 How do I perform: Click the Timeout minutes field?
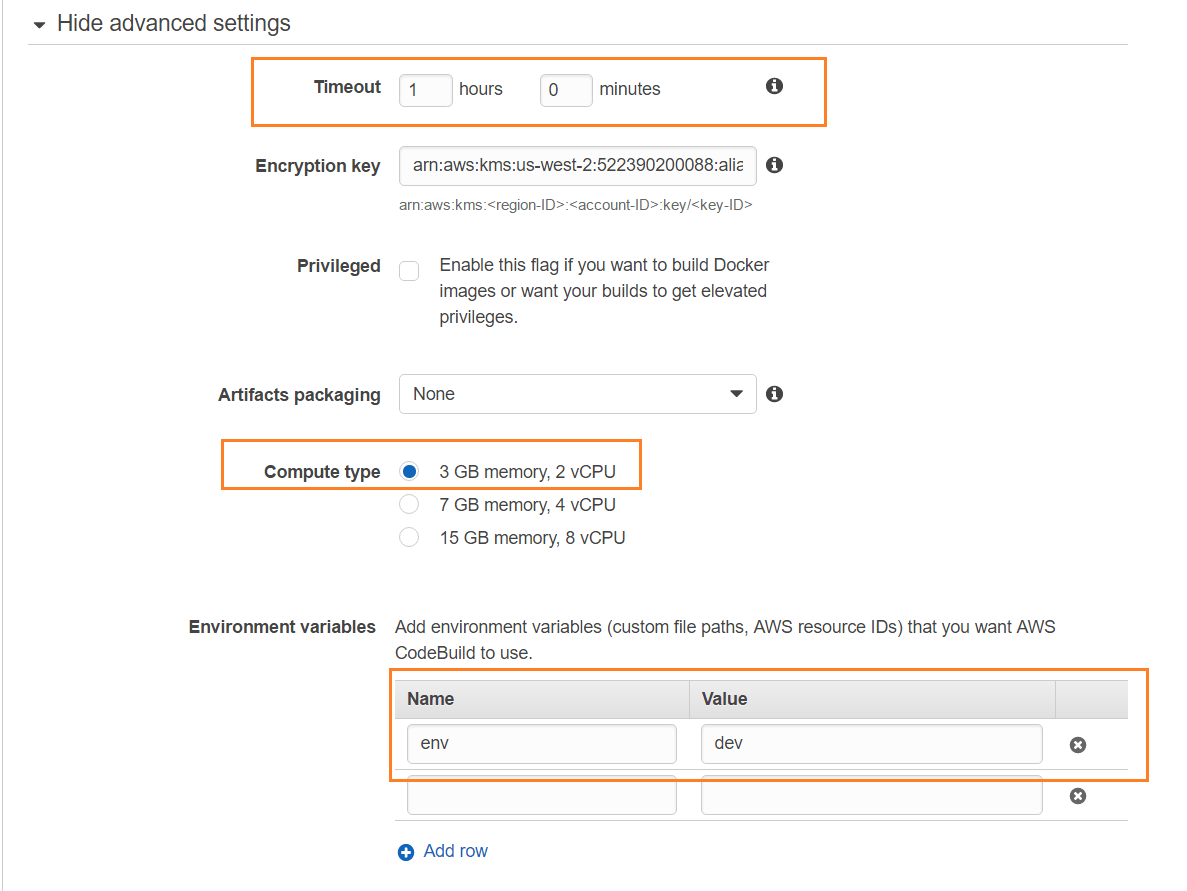(x=566, y=90)
